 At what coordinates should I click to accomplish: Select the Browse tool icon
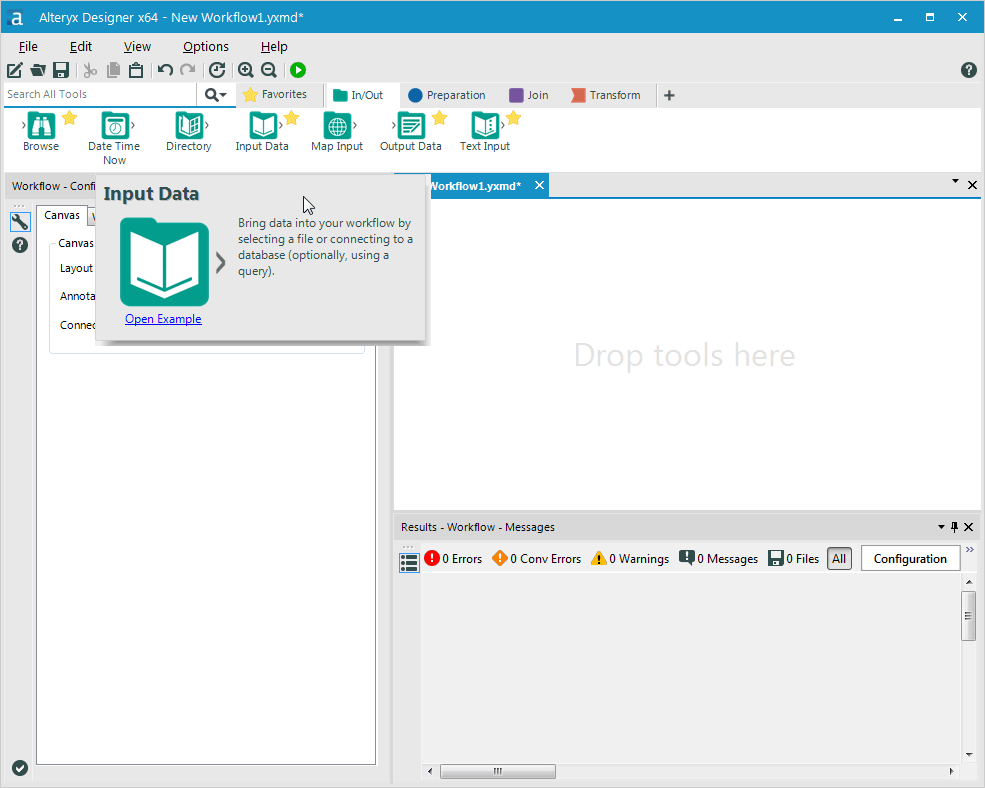[x=41, y=126]
